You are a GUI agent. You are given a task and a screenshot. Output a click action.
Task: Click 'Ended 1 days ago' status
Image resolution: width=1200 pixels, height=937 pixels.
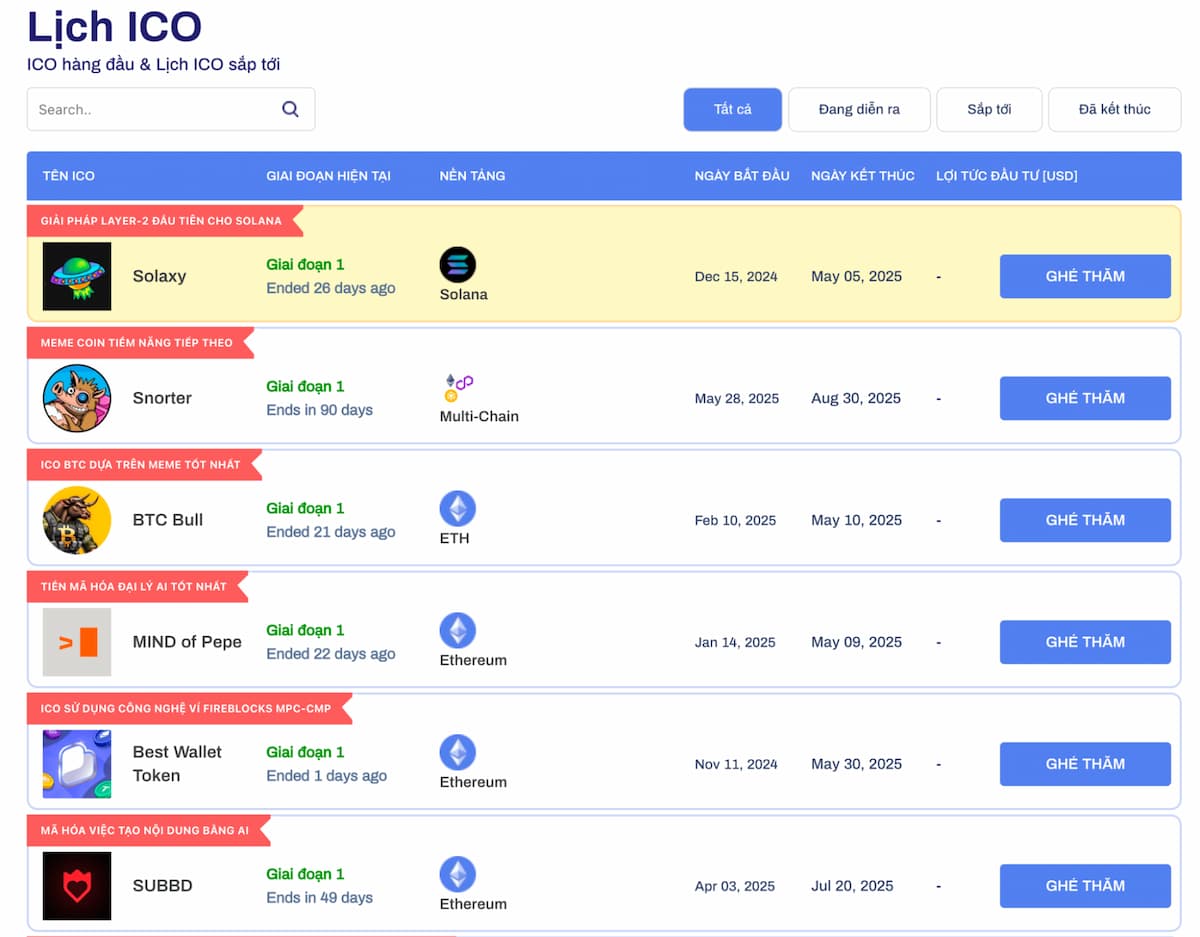[327, 776]
